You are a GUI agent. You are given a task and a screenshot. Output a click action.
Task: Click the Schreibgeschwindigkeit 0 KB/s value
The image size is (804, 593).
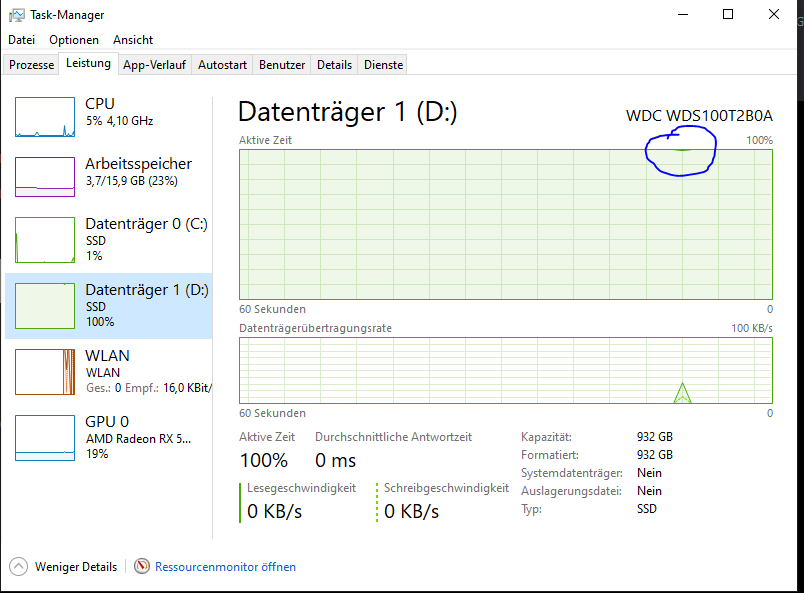(x=411, y=511)
